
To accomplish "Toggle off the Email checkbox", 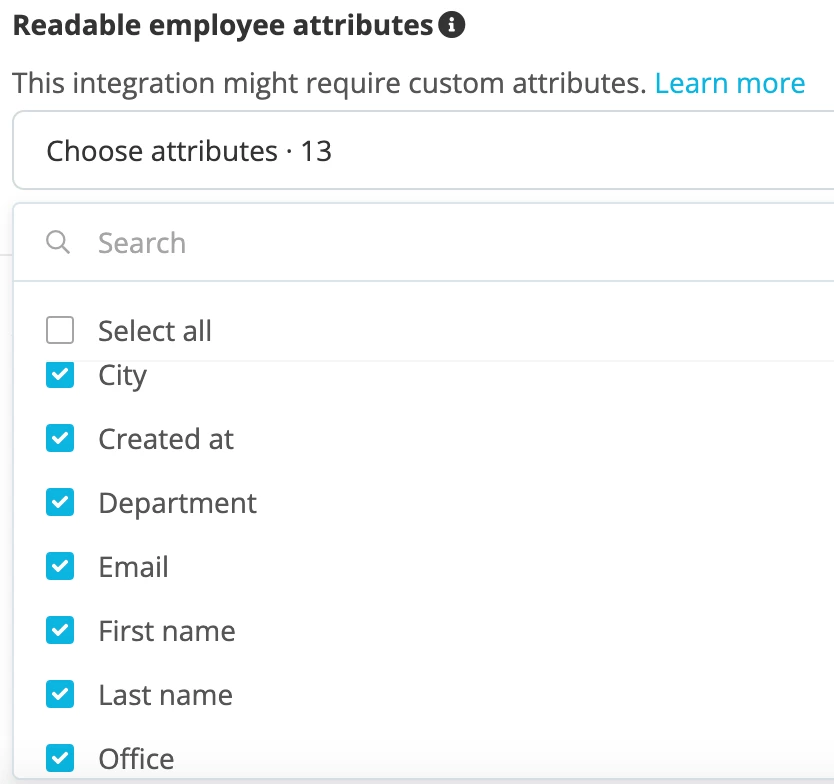I will [60, 566].
